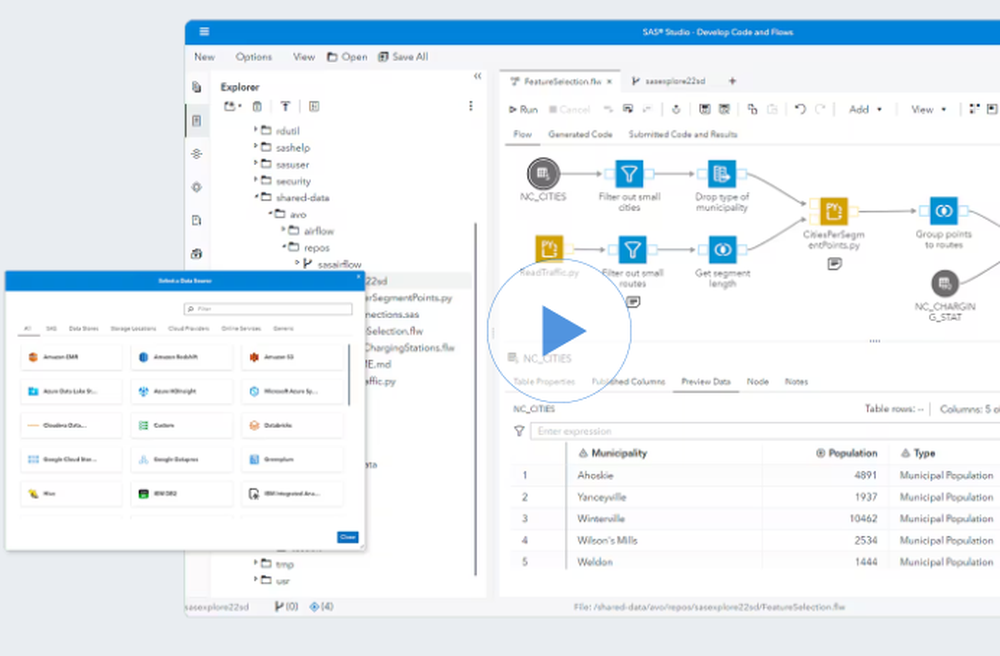Select the Get segment length node
1000x656 pixels.
point(723,249)
